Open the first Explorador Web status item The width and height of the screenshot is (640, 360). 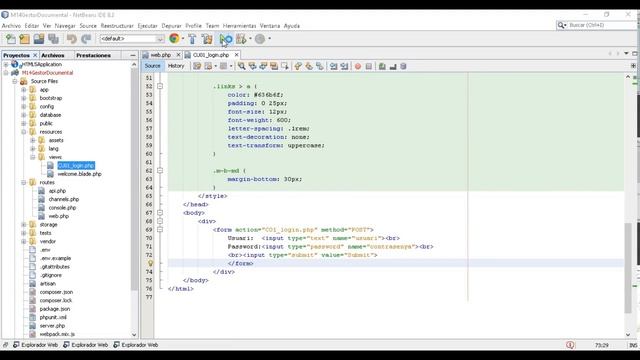[36, 345]
